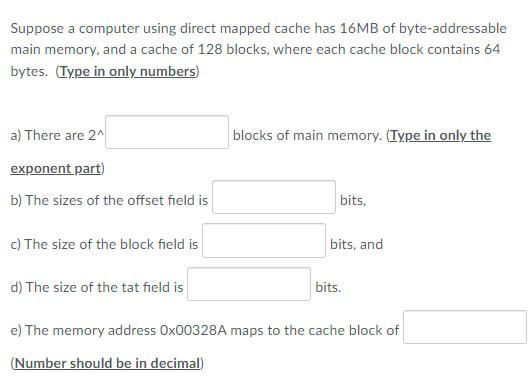
Task: Click the '16MB' text in the question
Action: (359, 28)
